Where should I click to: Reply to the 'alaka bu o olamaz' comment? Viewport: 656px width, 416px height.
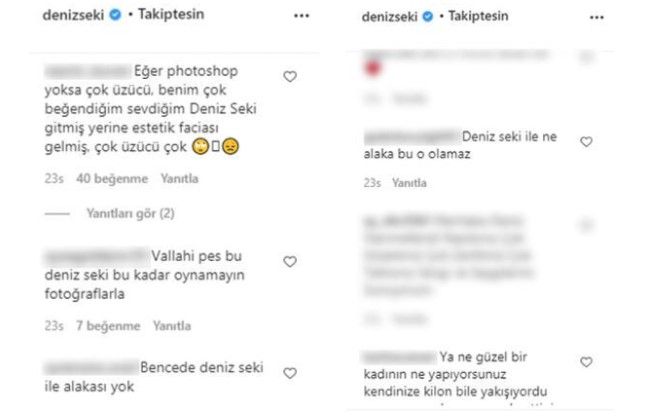pos(409,183)
